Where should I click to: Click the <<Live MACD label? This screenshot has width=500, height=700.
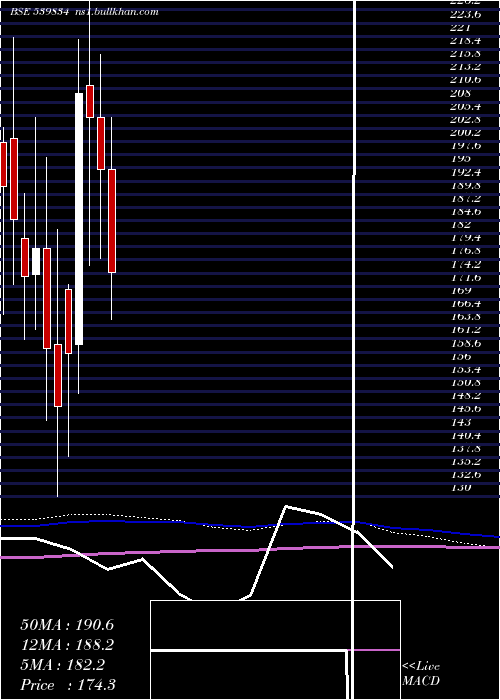[421, 673]
